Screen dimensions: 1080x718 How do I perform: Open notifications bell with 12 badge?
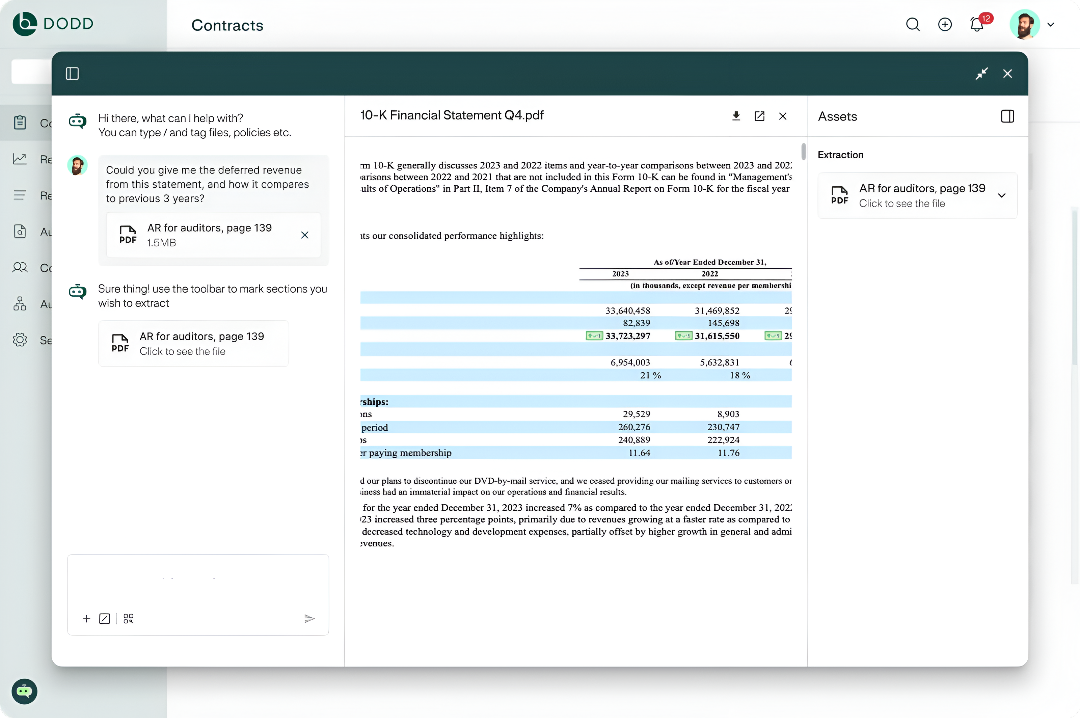977,25
